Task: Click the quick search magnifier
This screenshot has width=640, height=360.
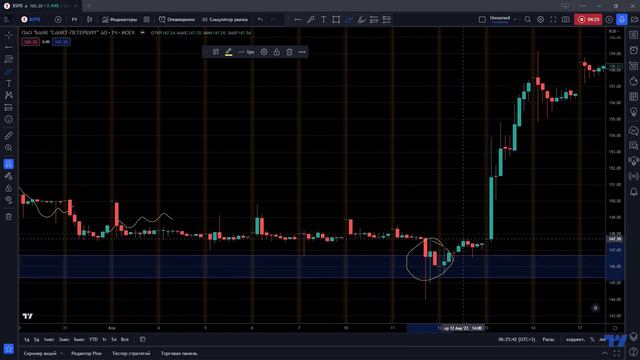Action: click(528, 20)
